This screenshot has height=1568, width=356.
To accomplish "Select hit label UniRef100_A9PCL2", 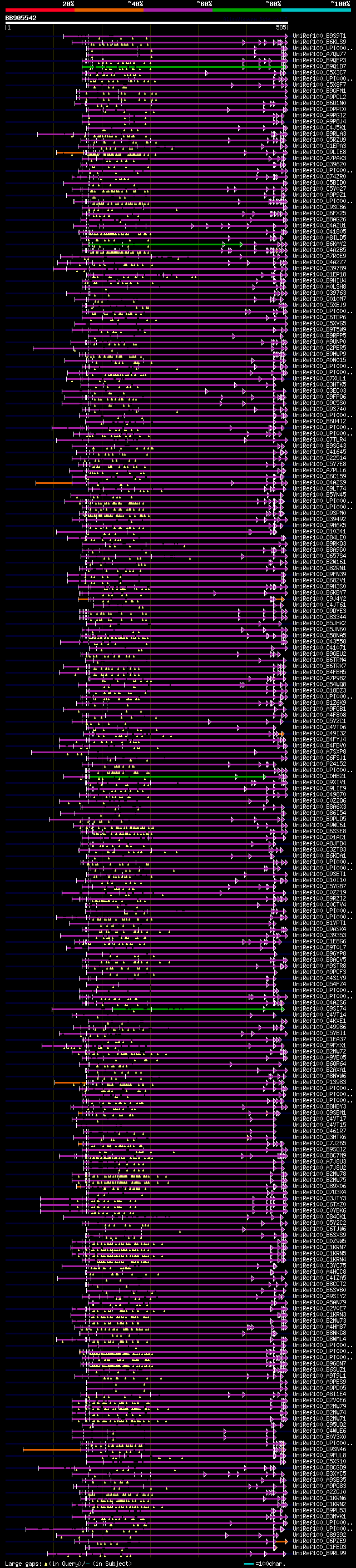I will [x=319, y=97].
